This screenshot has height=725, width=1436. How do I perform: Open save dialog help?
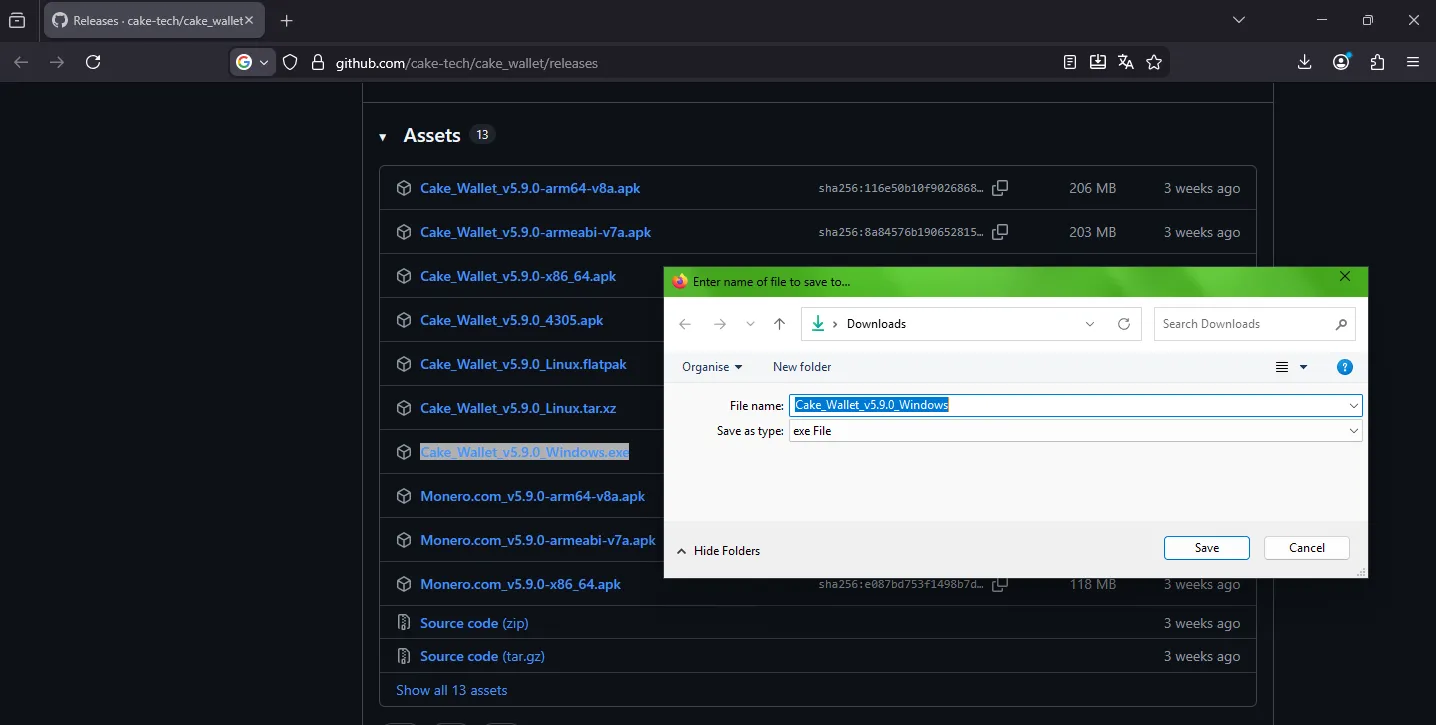(x=1345, y=367)
